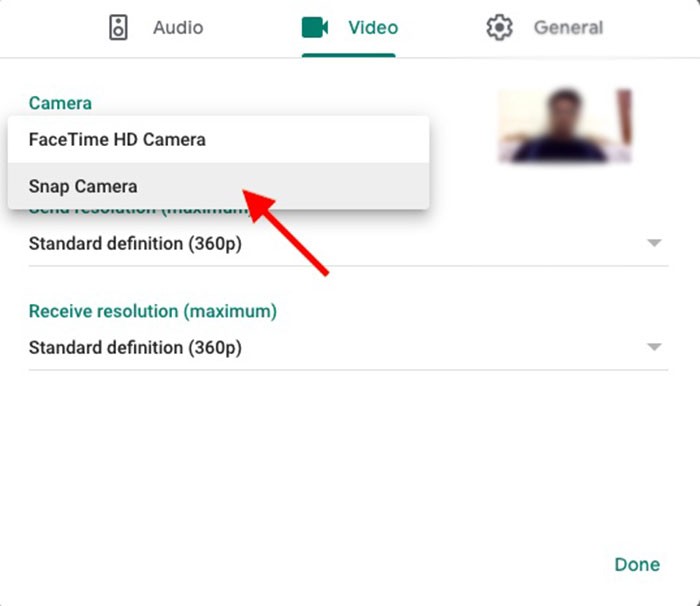Click the gear icon for General

(498, 28)
